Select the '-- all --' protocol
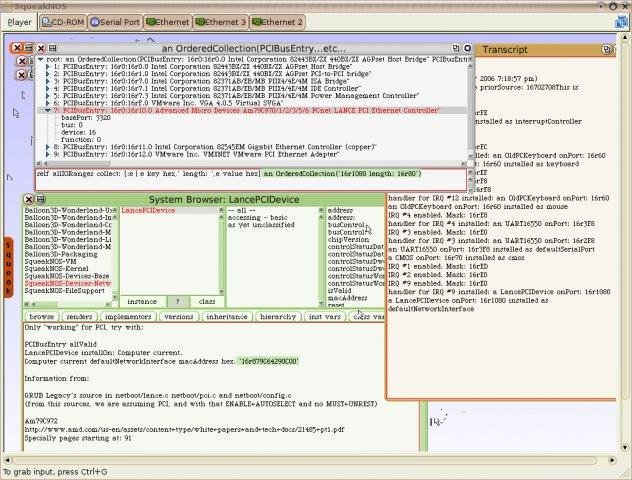Screen dimensions: 632x480 click(241, 210)
